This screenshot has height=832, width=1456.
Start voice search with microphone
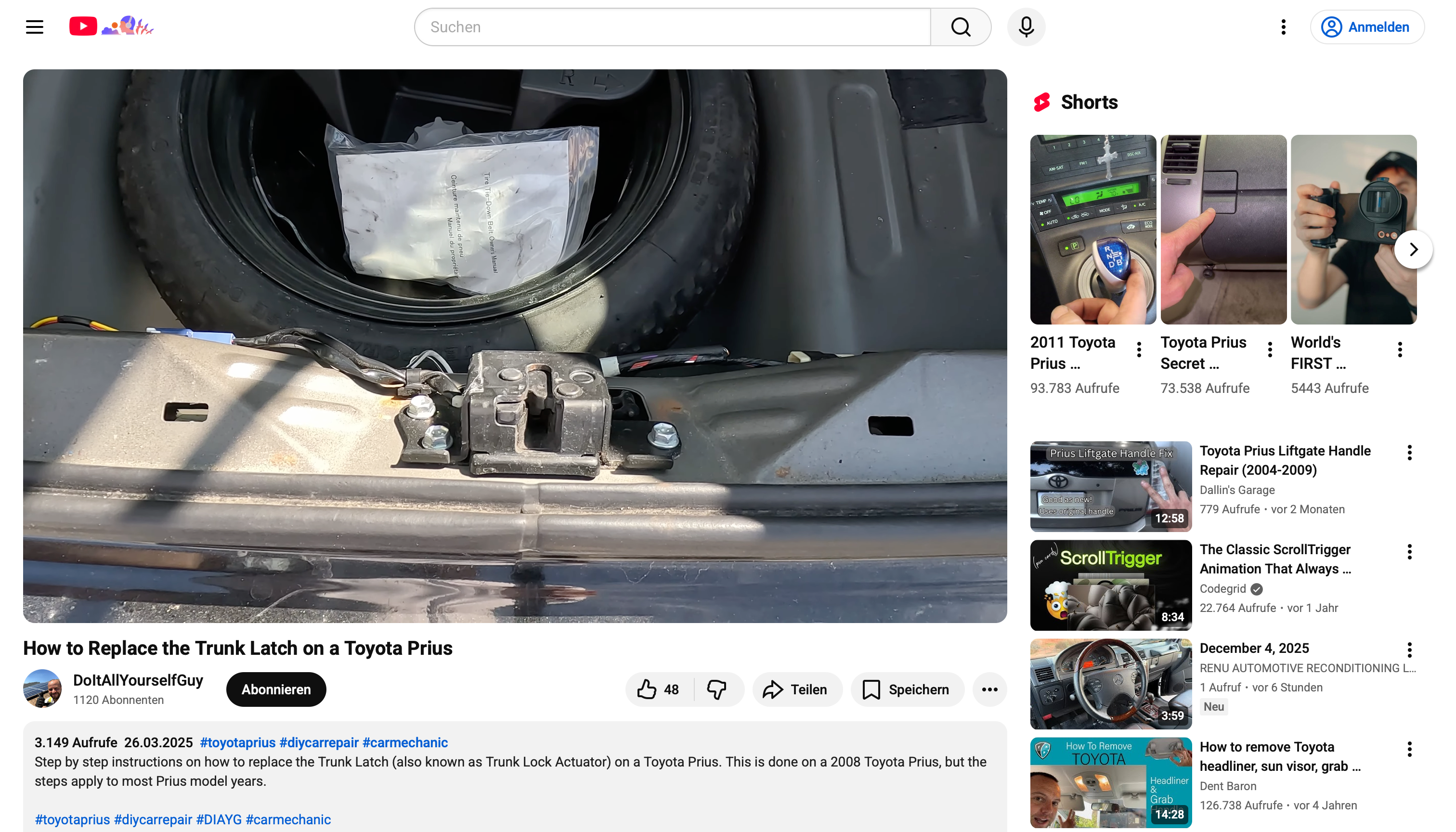point(1027,27)
